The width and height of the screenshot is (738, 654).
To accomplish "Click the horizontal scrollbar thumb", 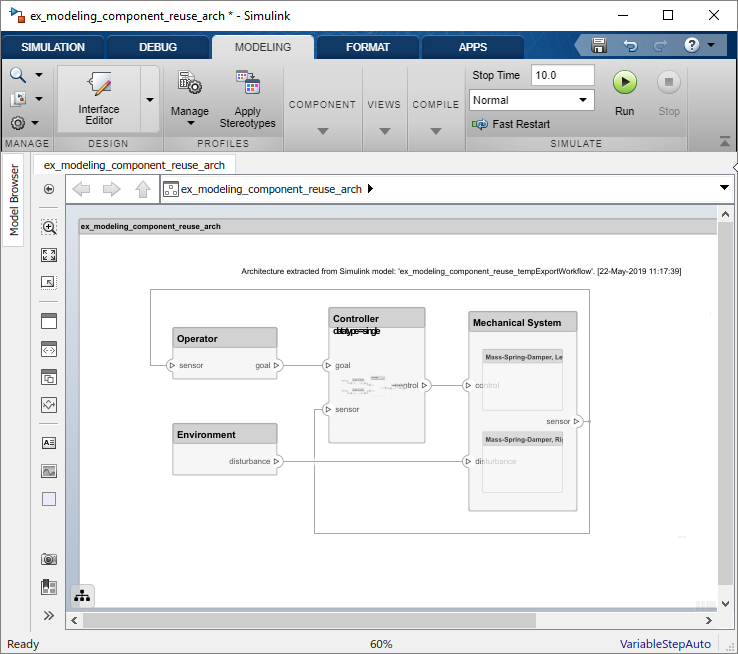I will click(309, 621).
